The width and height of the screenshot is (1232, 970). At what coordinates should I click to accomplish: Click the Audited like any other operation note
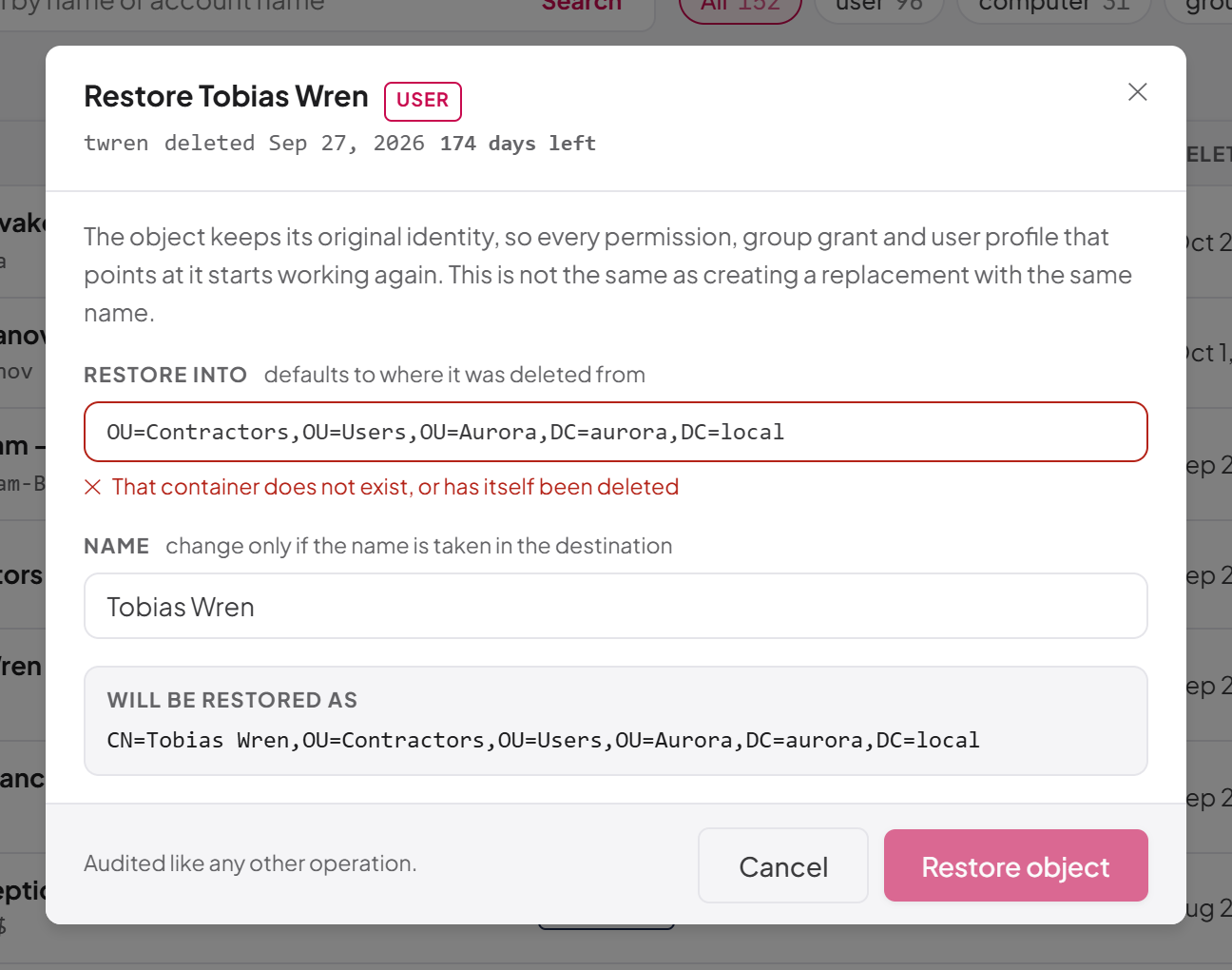[x=250, y=863]
